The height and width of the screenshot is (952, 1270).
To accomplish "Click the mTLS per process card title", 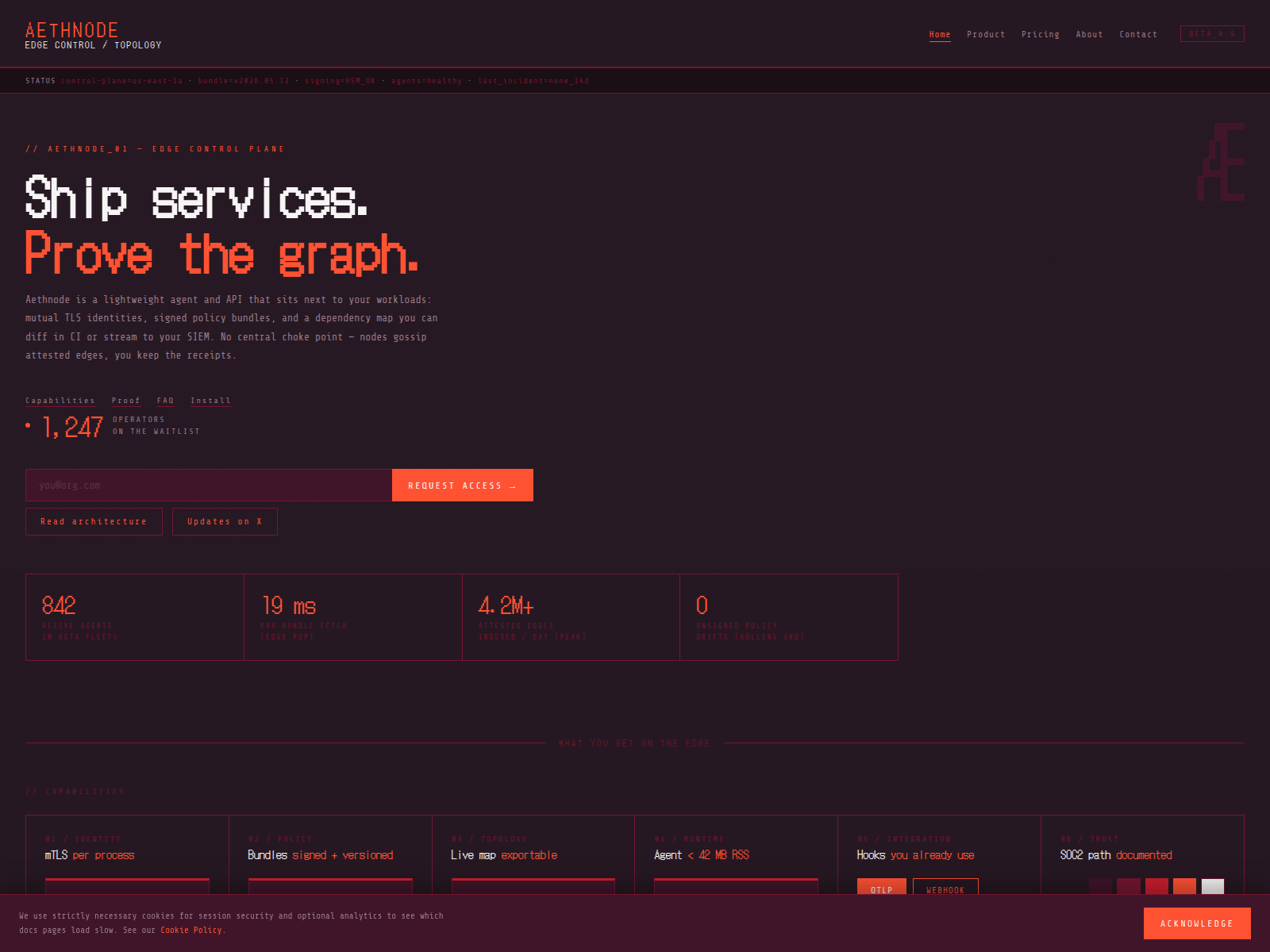I will pyautogui.click(x=90, y=855).
